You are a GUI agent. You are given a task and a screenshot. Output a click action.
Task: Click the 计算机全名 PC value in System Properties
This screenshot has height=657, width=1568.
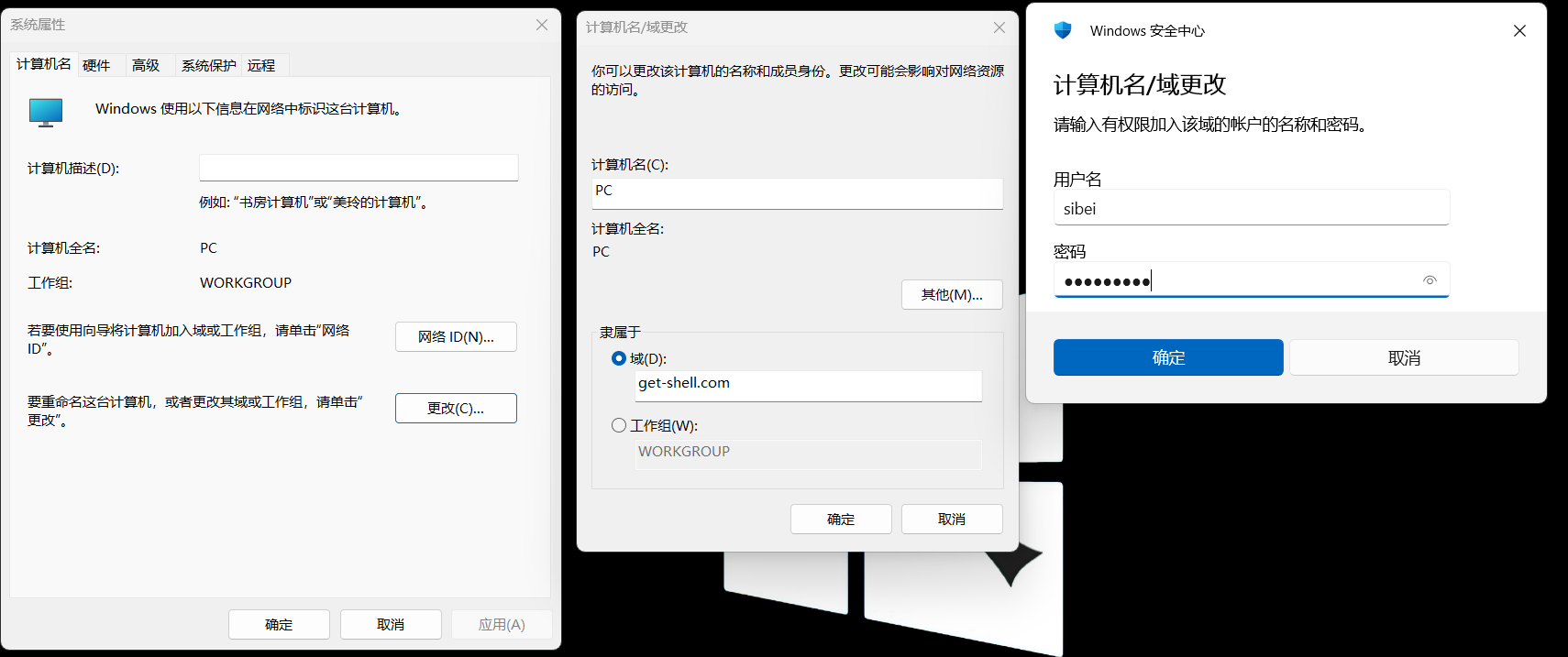click(x=208, y=248)
